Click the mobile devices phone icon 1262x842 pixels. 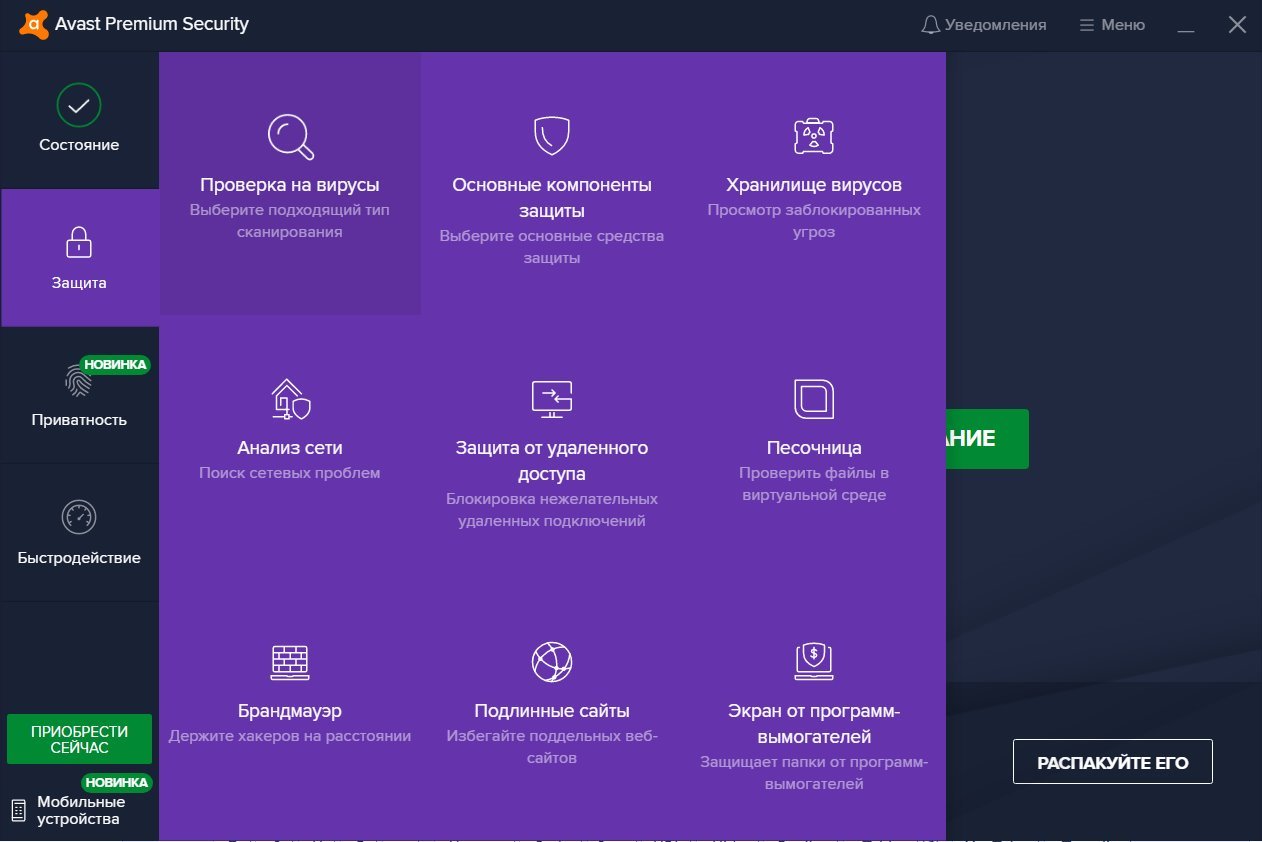(18, 810)
